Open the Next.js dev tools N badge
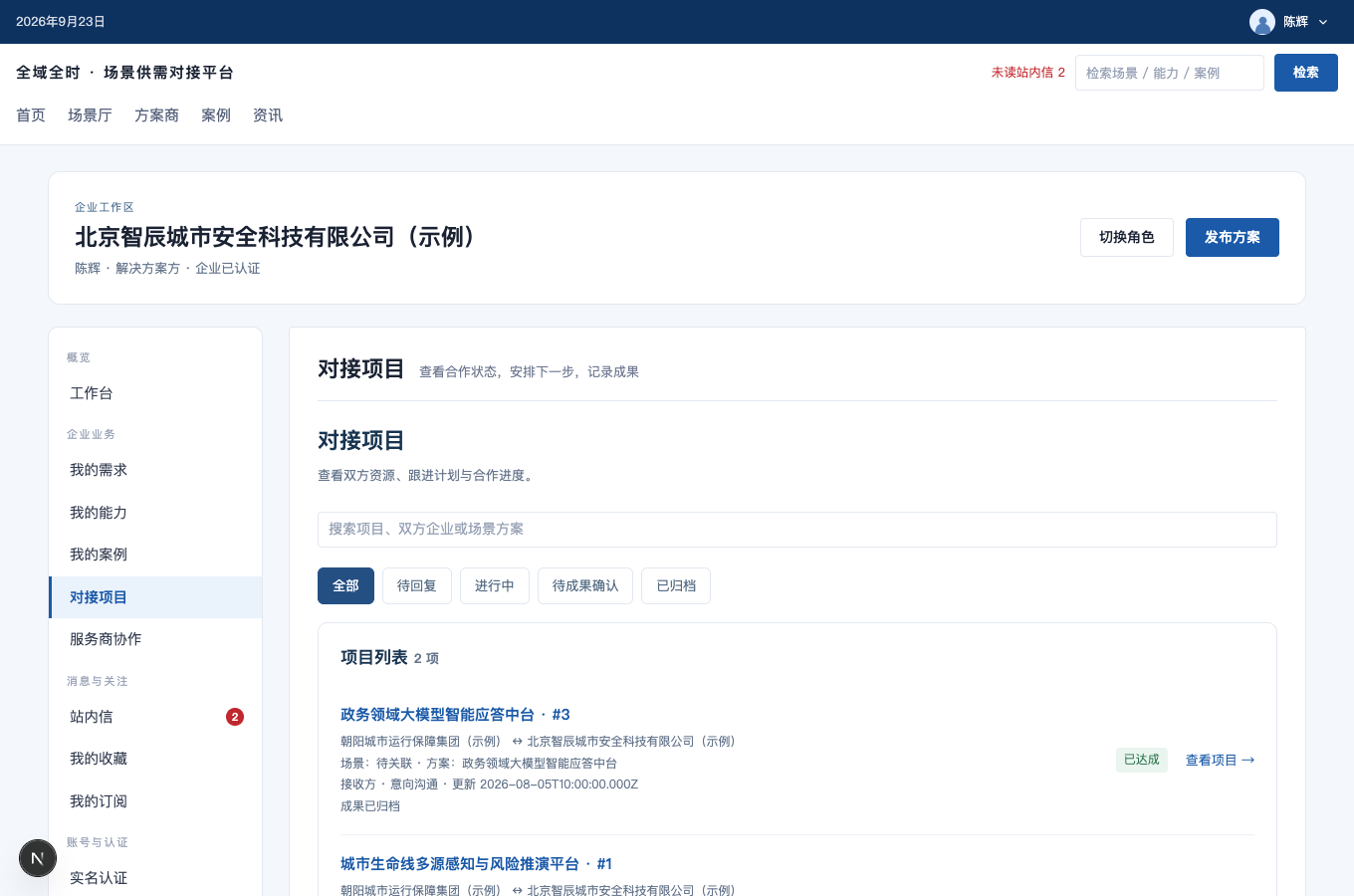 coord(38,858)
